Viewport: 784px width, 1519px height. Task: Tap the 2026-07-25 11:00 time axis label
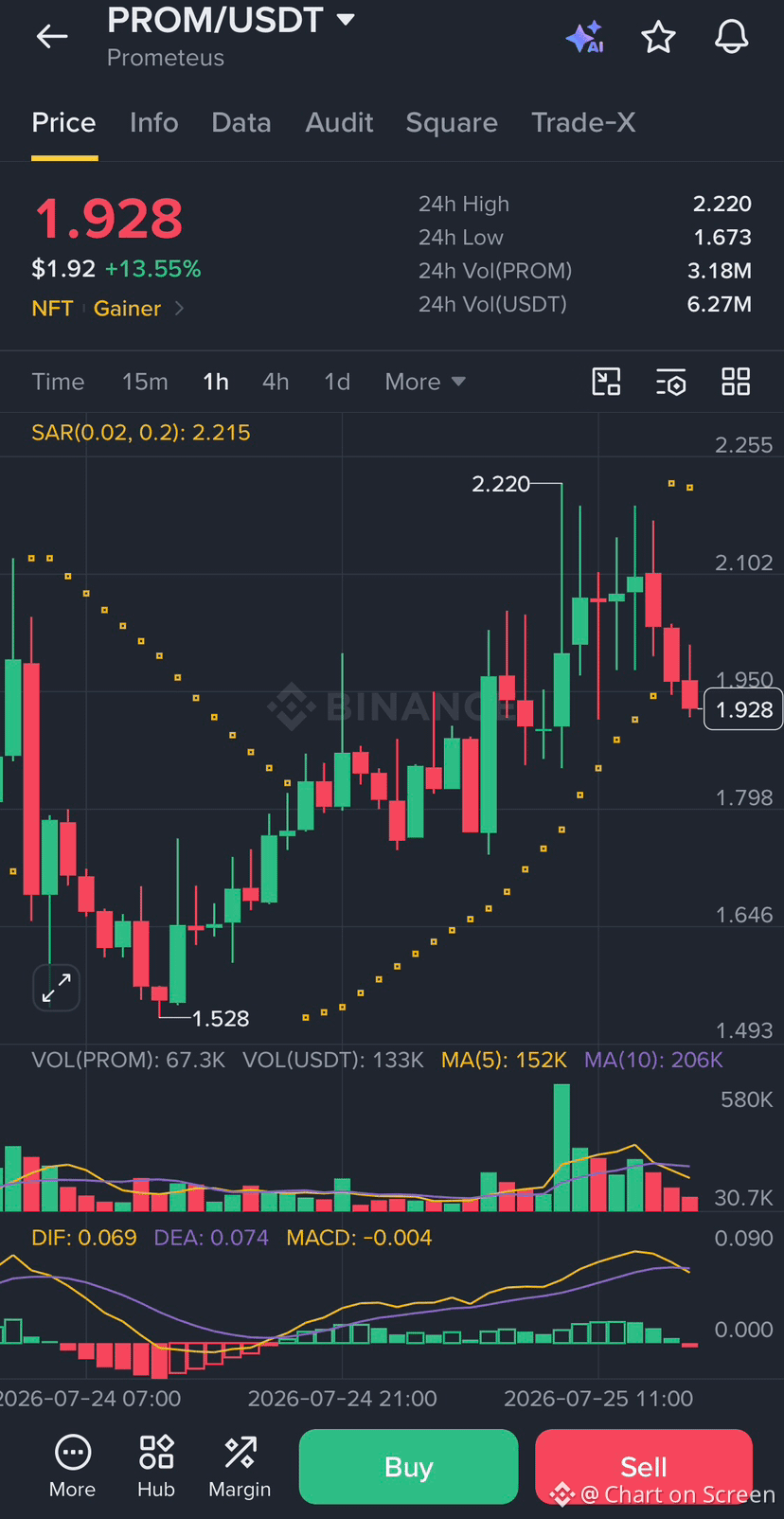pos(598,1399)
